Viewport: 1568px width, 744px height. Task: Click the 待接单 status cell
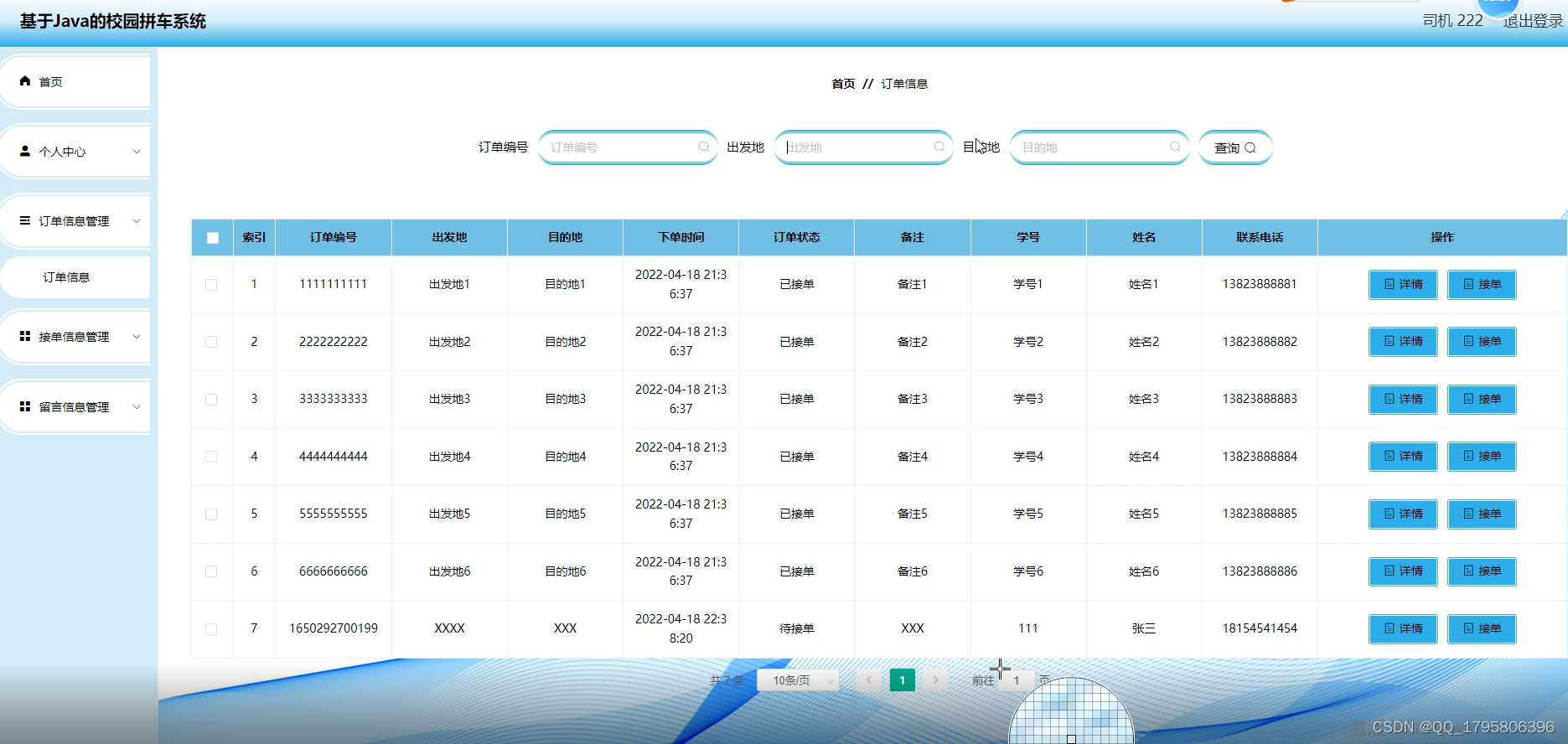[797, 629]
